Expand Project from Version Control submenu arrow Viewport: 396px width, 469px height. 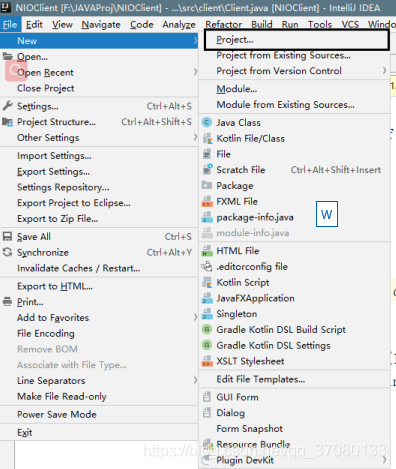(x=384, y=70)
